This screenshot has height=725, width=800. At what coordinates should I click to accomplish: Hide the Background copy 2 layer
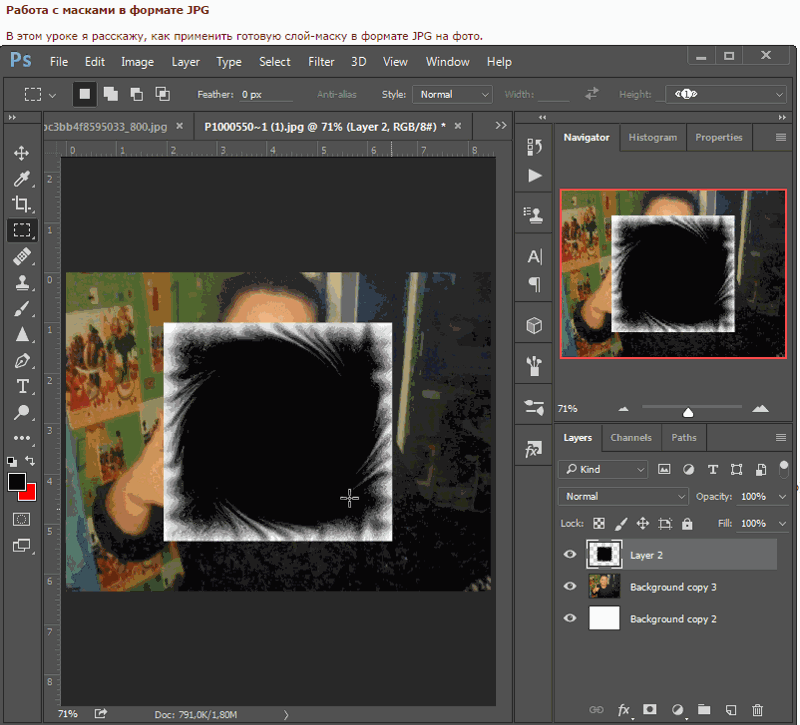click(570, 618)
